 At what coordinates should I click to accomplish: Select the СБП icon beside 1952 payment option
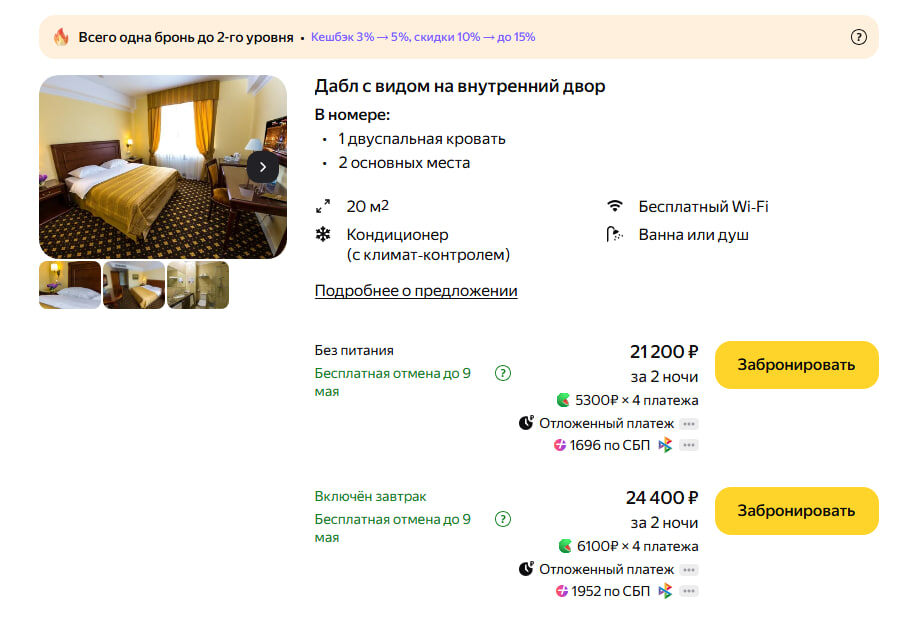[665, 590]
